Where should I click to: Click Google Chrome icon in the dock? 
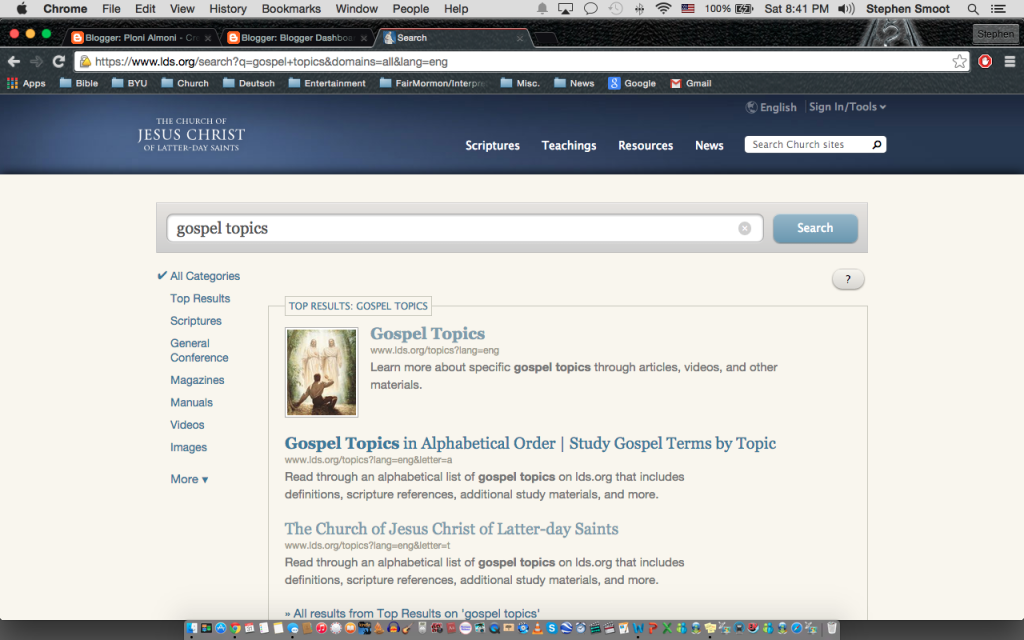pos(235,628)
